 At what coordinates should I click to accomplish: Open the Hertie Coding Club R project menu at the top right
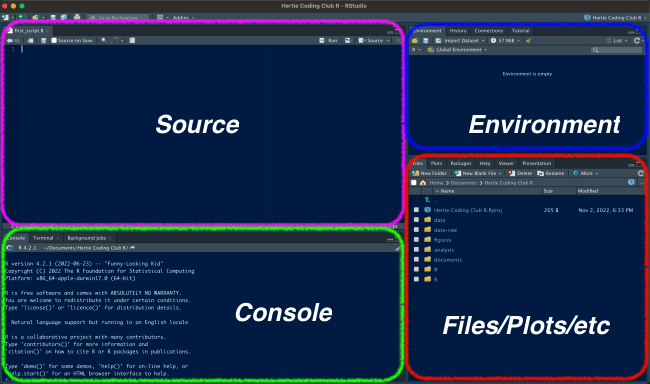tap(615, 18)
